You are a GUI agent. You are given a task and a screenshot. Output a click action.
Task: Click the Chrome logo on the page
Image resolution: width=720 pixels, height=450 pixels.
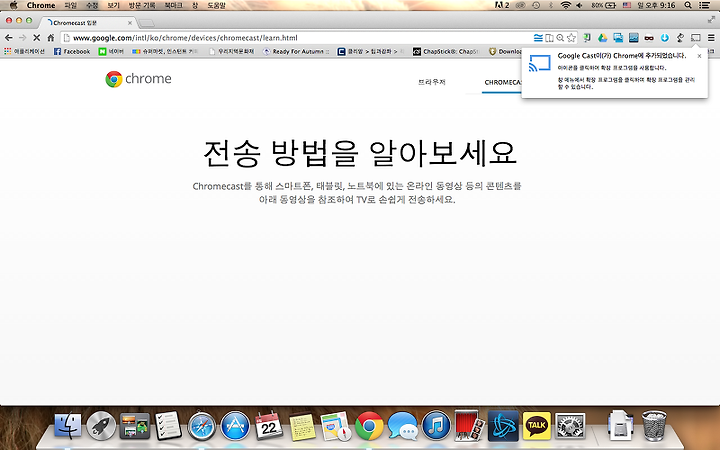(x=138, y=79)
